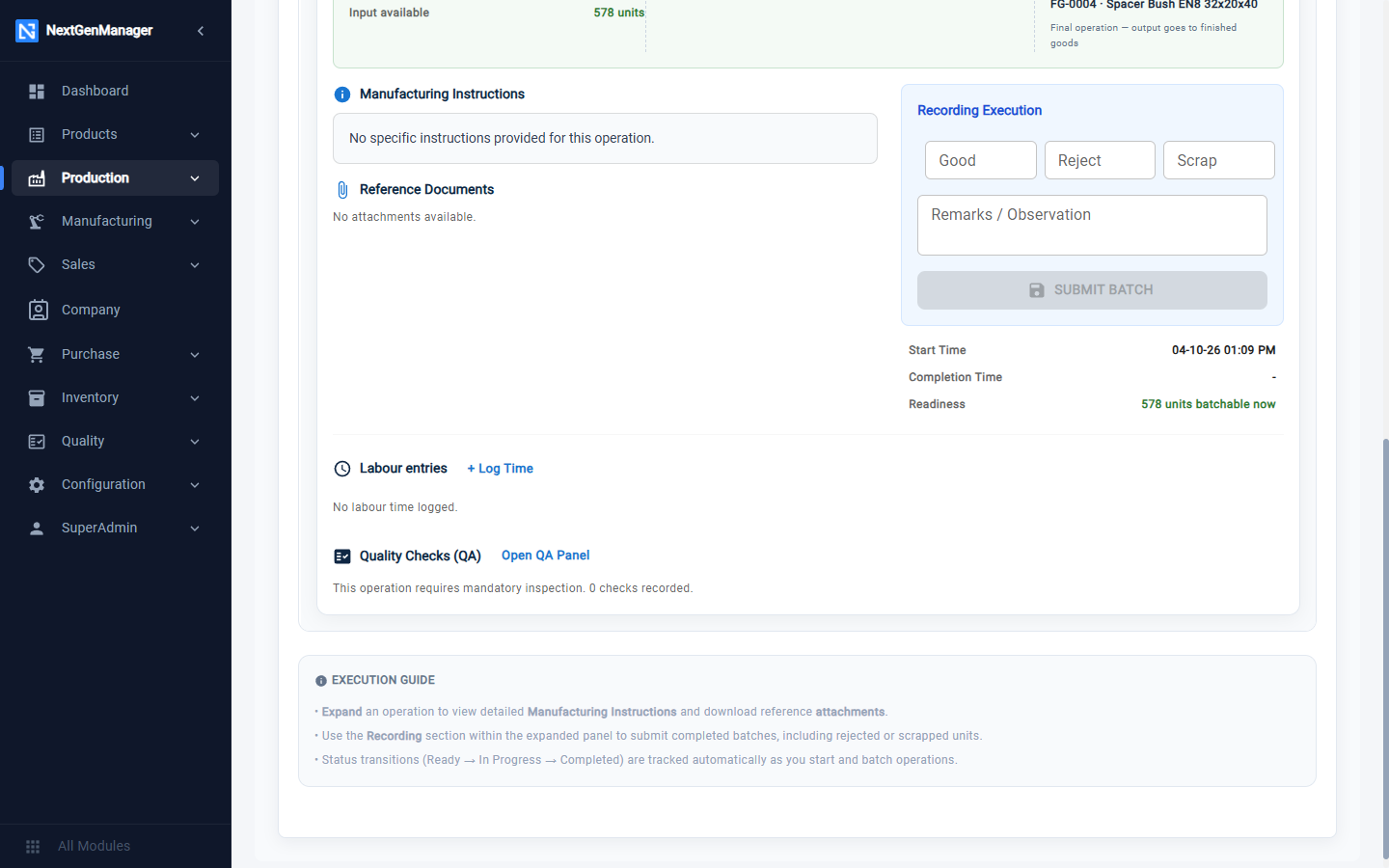Click the vertical page scrollbar
The width and height of the screenshot is (1389, 868).
pos(1385,648)
